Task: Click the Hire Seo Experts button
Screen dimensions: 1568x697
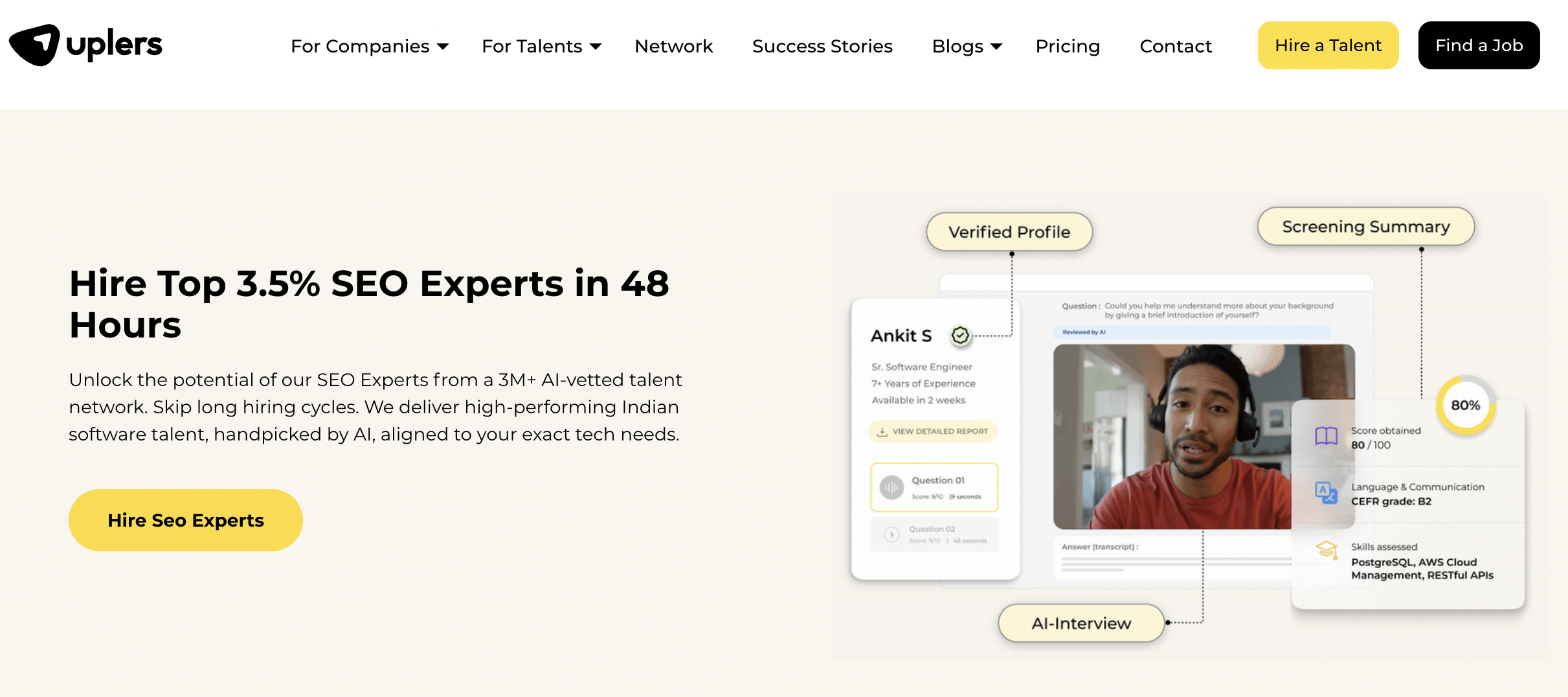Action: 186,520
